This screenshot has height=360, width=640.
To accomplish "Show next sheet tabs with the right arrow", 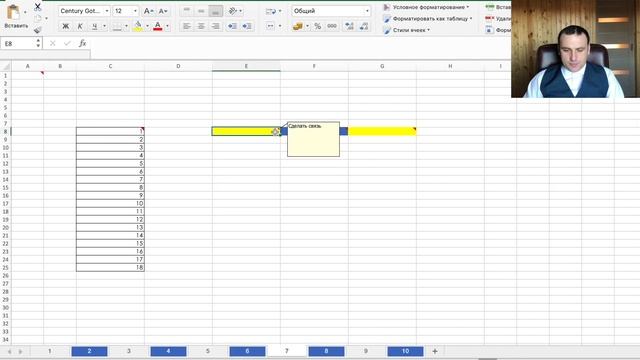I will (x=20, y=351).
